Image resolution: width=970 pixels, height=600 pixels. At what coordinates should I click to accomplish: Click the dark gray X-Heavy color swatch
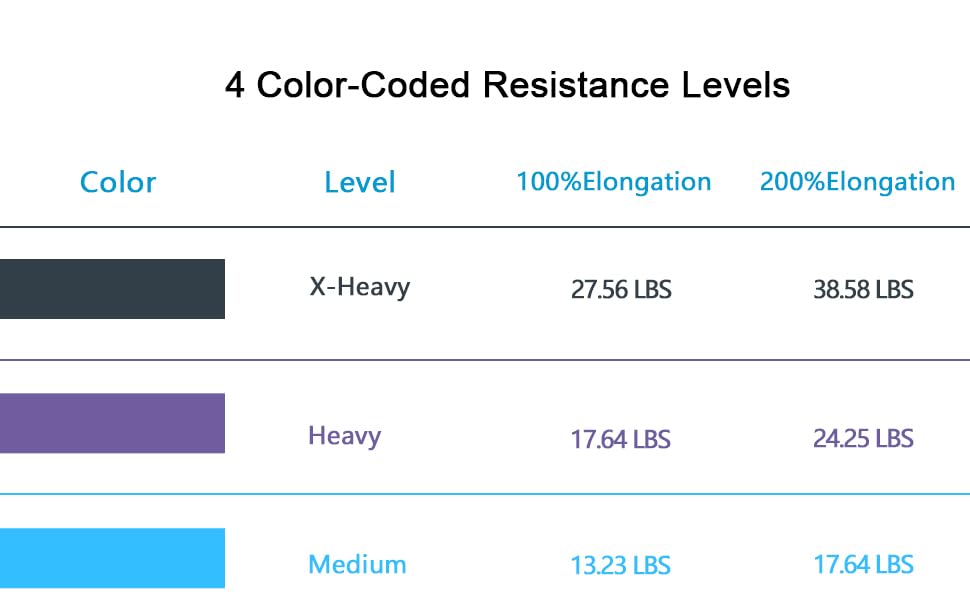112,289
